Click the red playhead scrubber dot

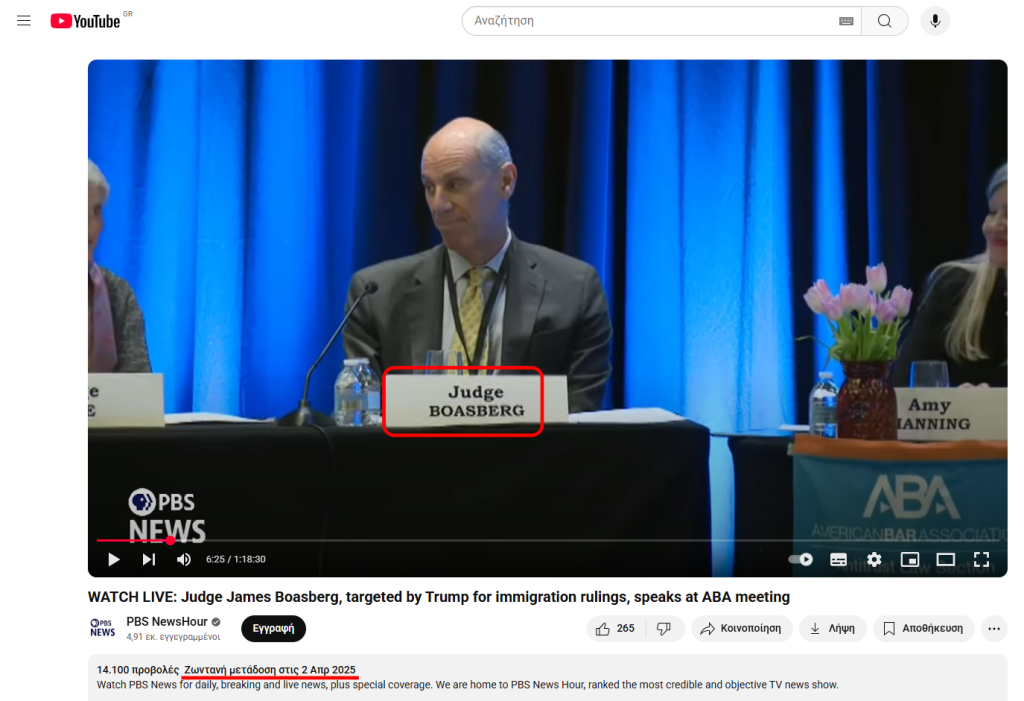click(x=170, y=540)
